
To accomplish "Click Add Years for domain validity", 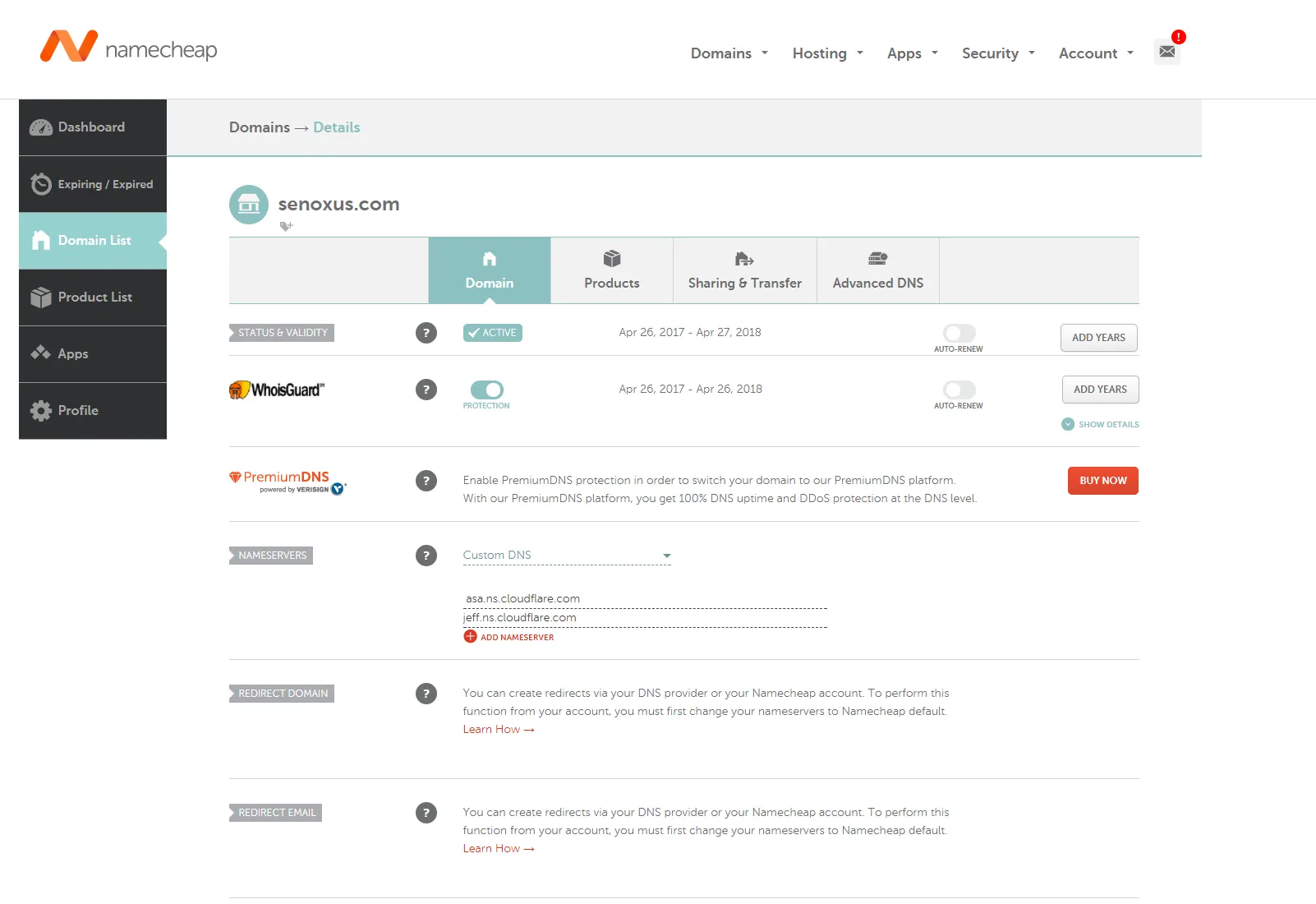I will (1099, 338).
